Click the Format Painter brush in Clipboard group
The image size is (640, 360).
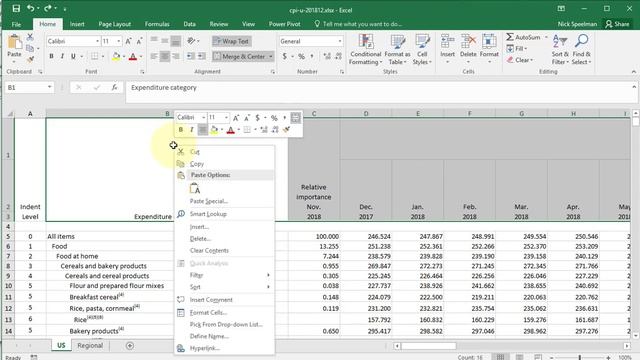click(30, 60)
